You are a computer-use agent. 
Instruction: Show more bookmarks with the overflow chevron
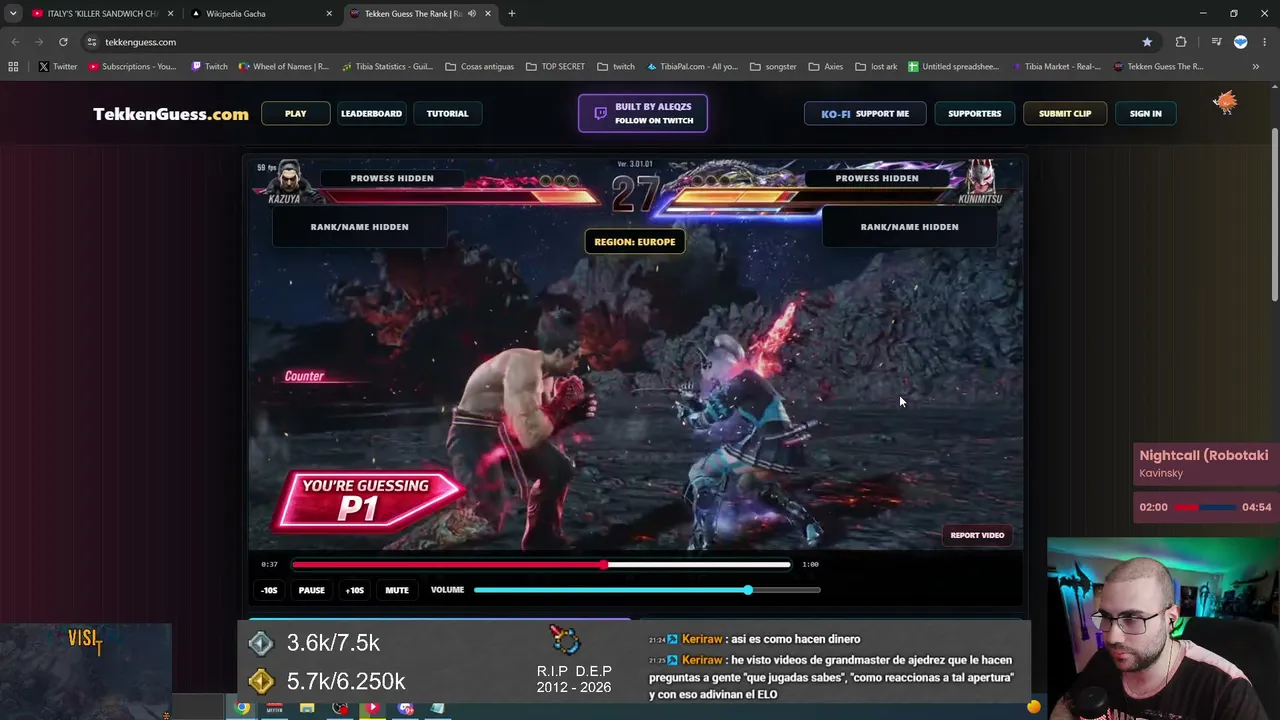[x=1256, y=67]
